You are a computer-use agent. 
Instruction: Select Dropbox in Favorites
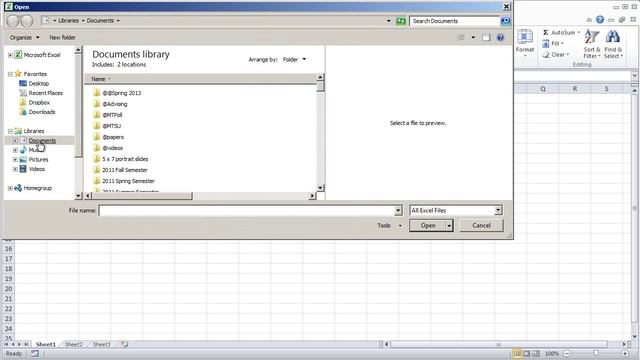click(35, 102)
